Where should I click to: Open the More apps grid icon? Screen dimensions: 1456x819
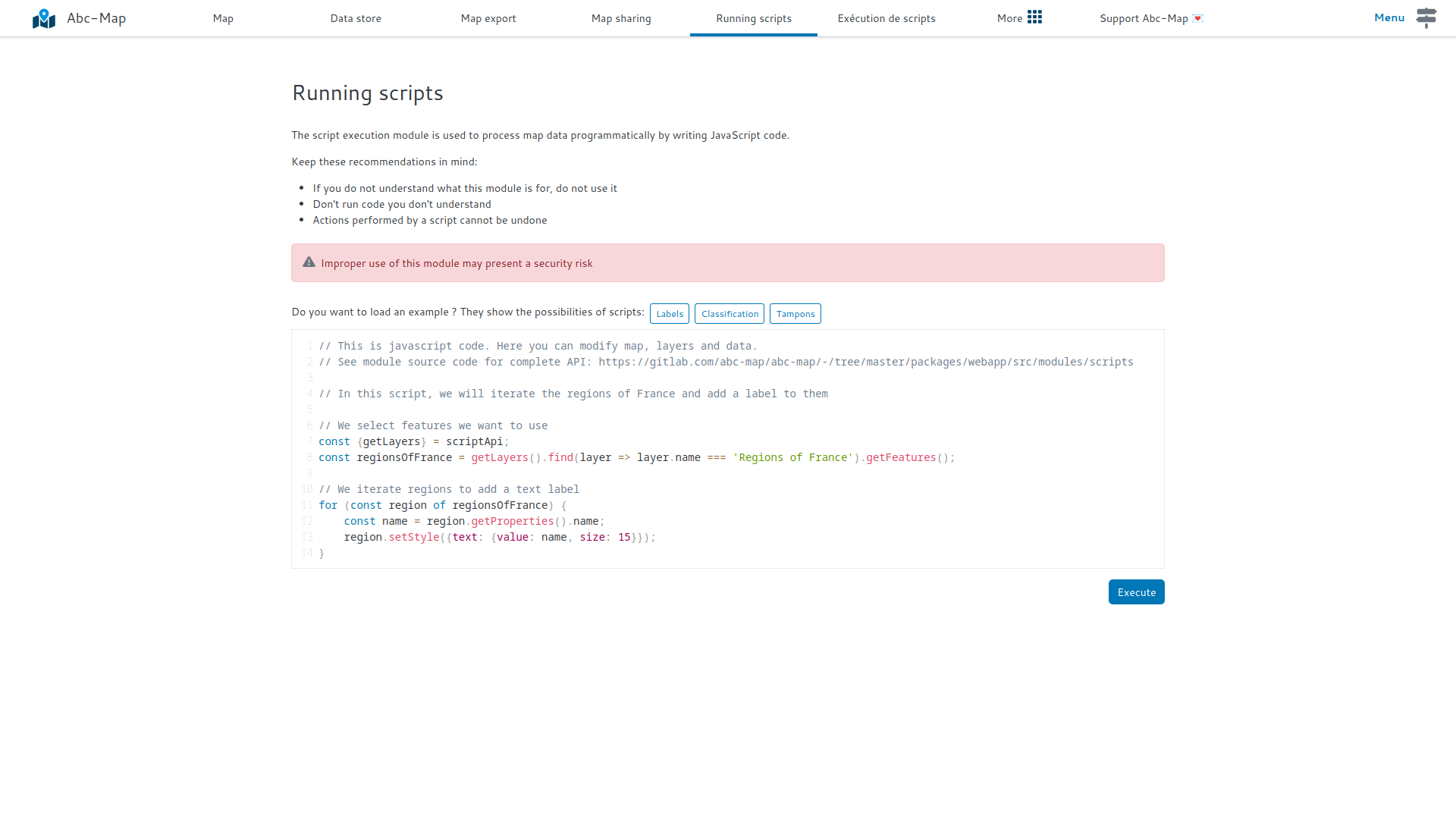pos(1034,17)
